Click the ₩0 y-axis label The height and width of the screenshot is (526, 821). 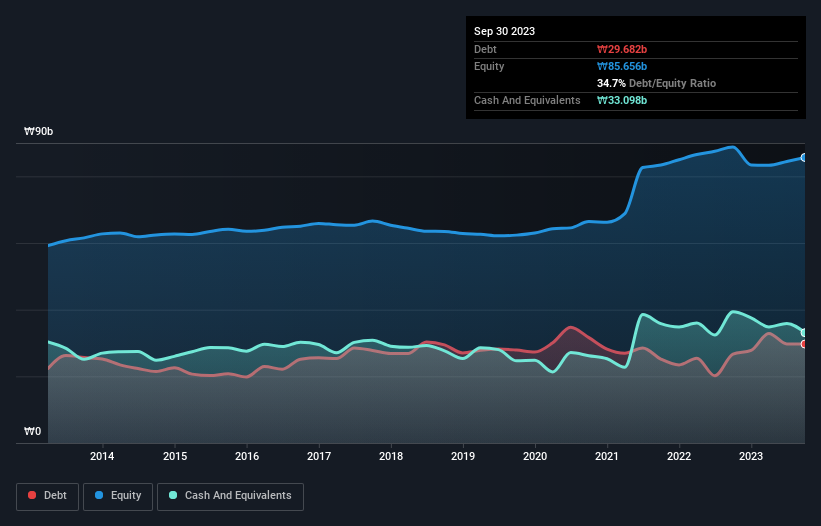coord(32,431)
